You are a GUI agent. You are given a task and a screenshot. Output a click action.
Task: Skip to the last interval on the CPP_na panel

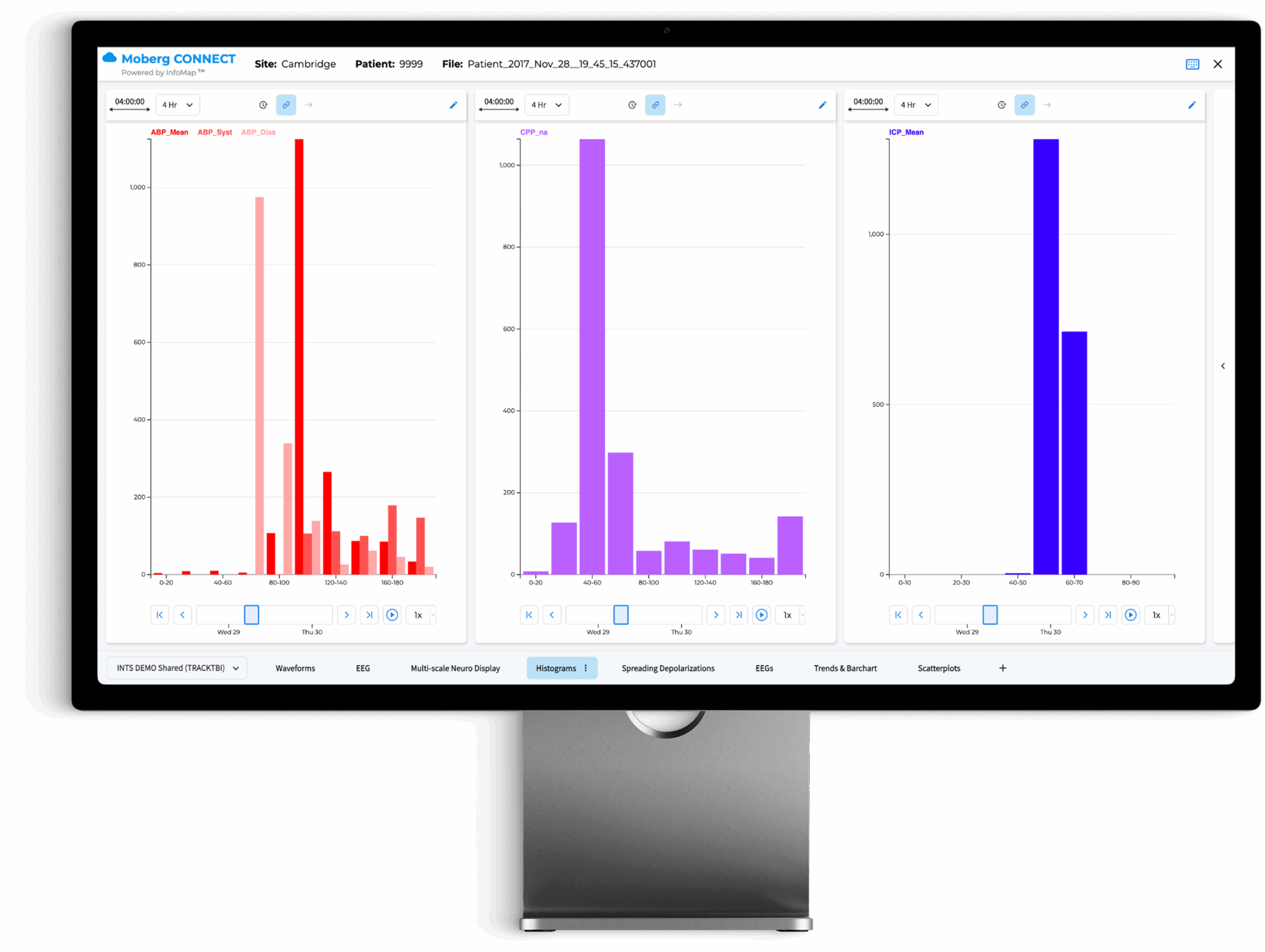(739, 615)
